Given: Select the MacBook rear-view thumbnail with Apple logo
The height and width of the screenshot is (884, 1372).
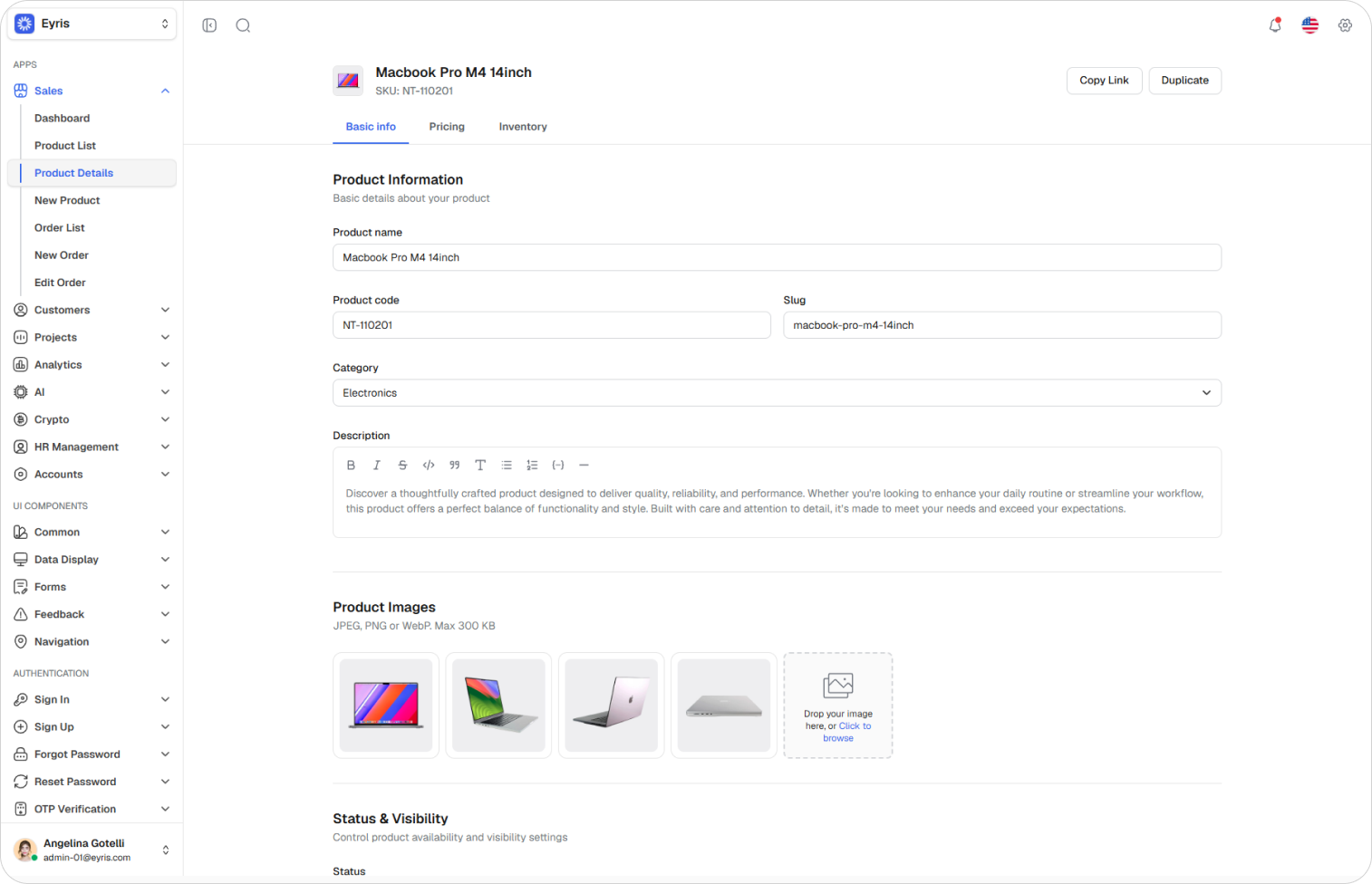Looking at the screenshot, I should coord(611,706).
